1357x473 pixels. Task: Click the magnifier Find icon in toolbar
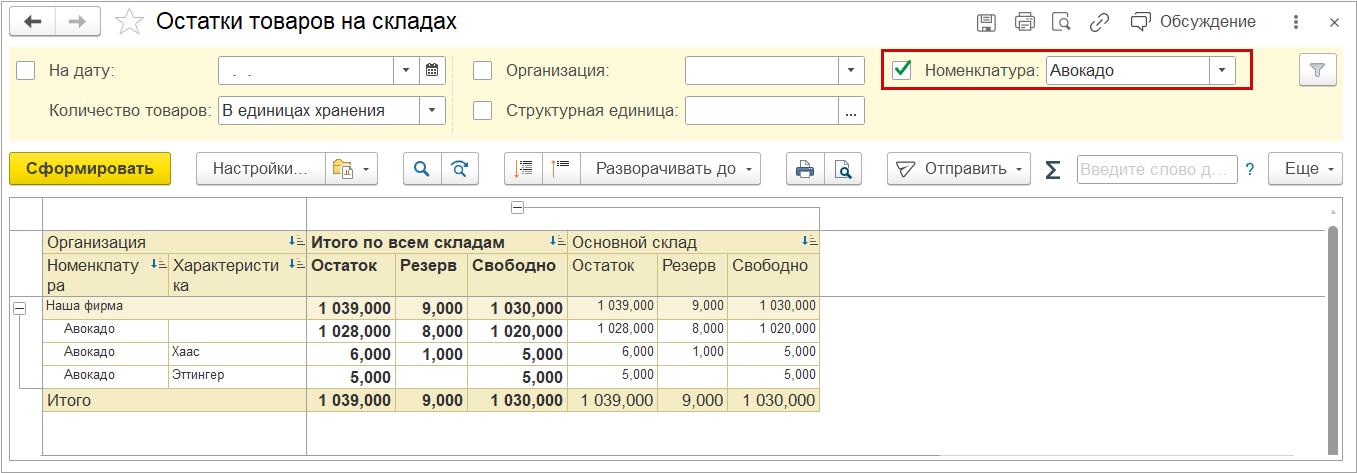pyautogui.click(x=421, y=169)
